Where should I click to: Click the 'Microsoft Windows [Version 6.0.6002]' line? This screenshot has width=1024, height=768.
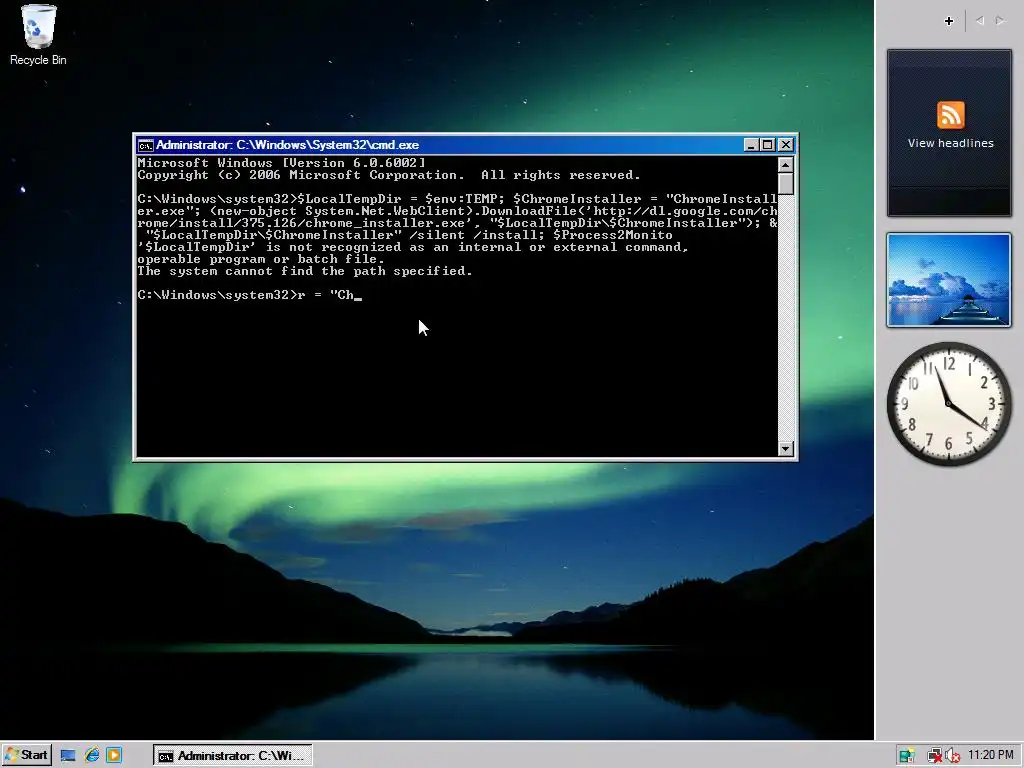click(x=281, y=163)
